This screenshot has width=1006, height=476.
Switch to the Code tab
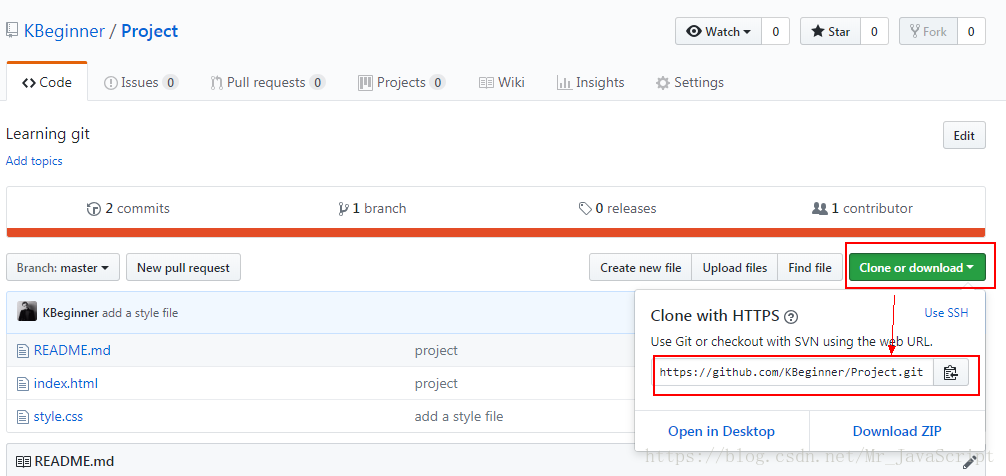(x=47, y=82)
